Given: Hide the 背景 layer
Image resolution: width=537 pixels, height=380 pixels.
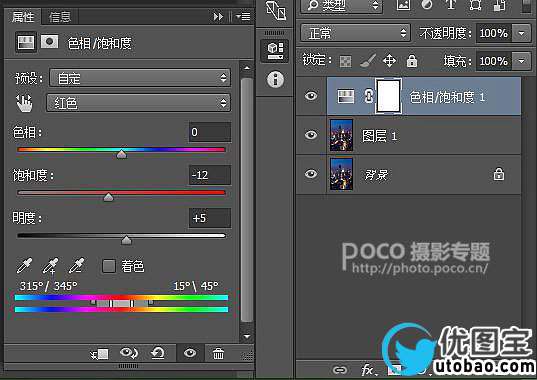Looking at the screenshot, I should [311, 174].
